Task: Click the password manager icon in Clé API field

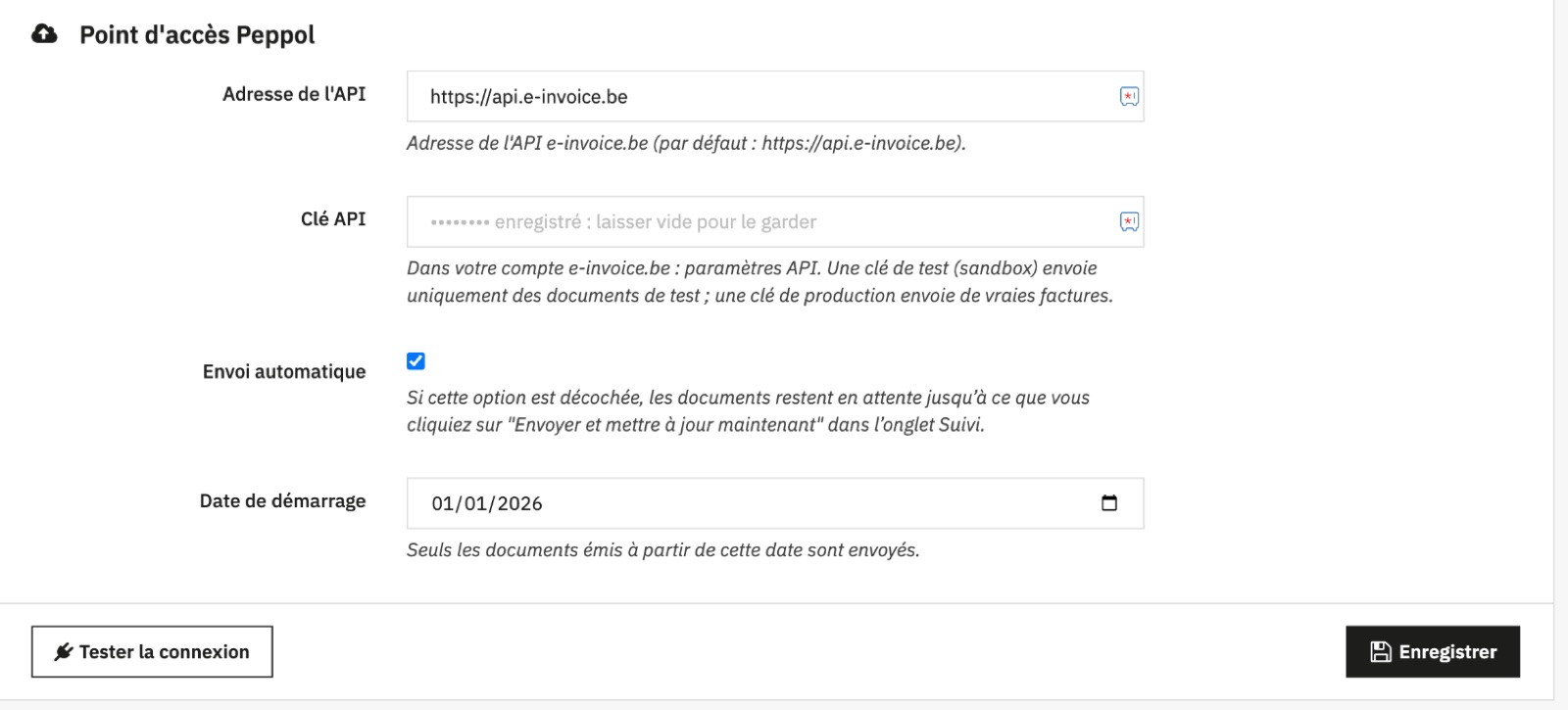Action: (1129, 221)
